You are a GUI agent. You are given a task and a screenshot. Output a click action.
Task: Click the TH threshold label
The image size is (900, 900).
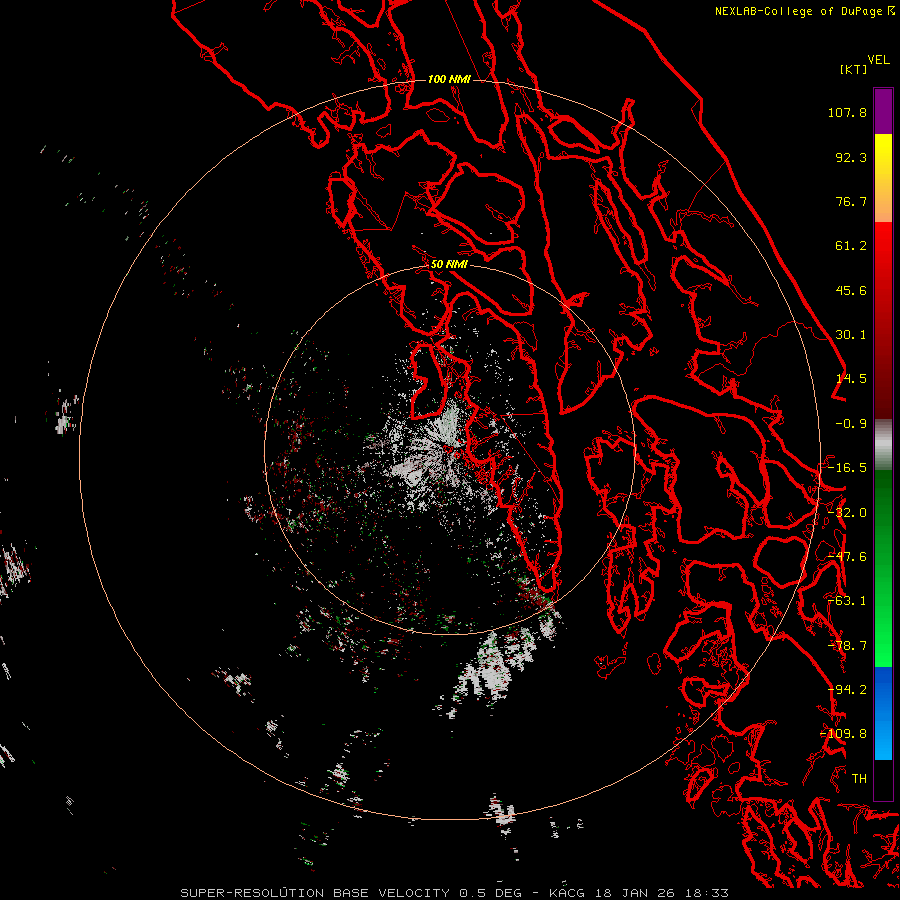[x=859, y=779]
